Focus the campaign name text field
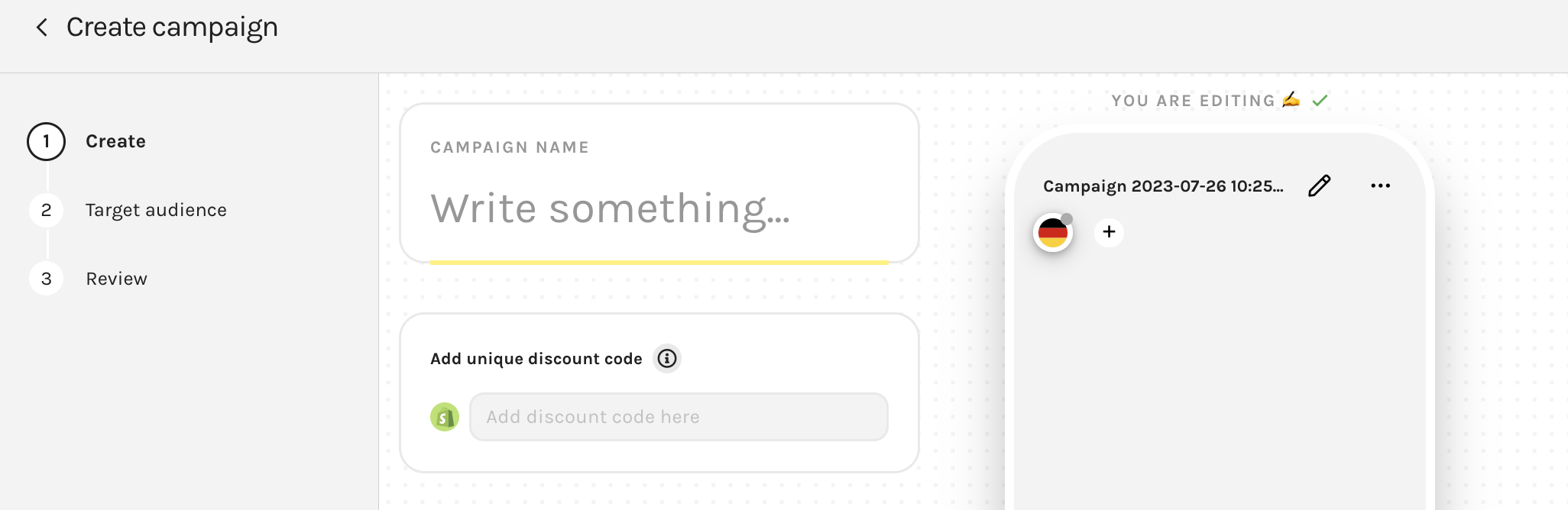 pyautogui.click(x=659, y=208)
